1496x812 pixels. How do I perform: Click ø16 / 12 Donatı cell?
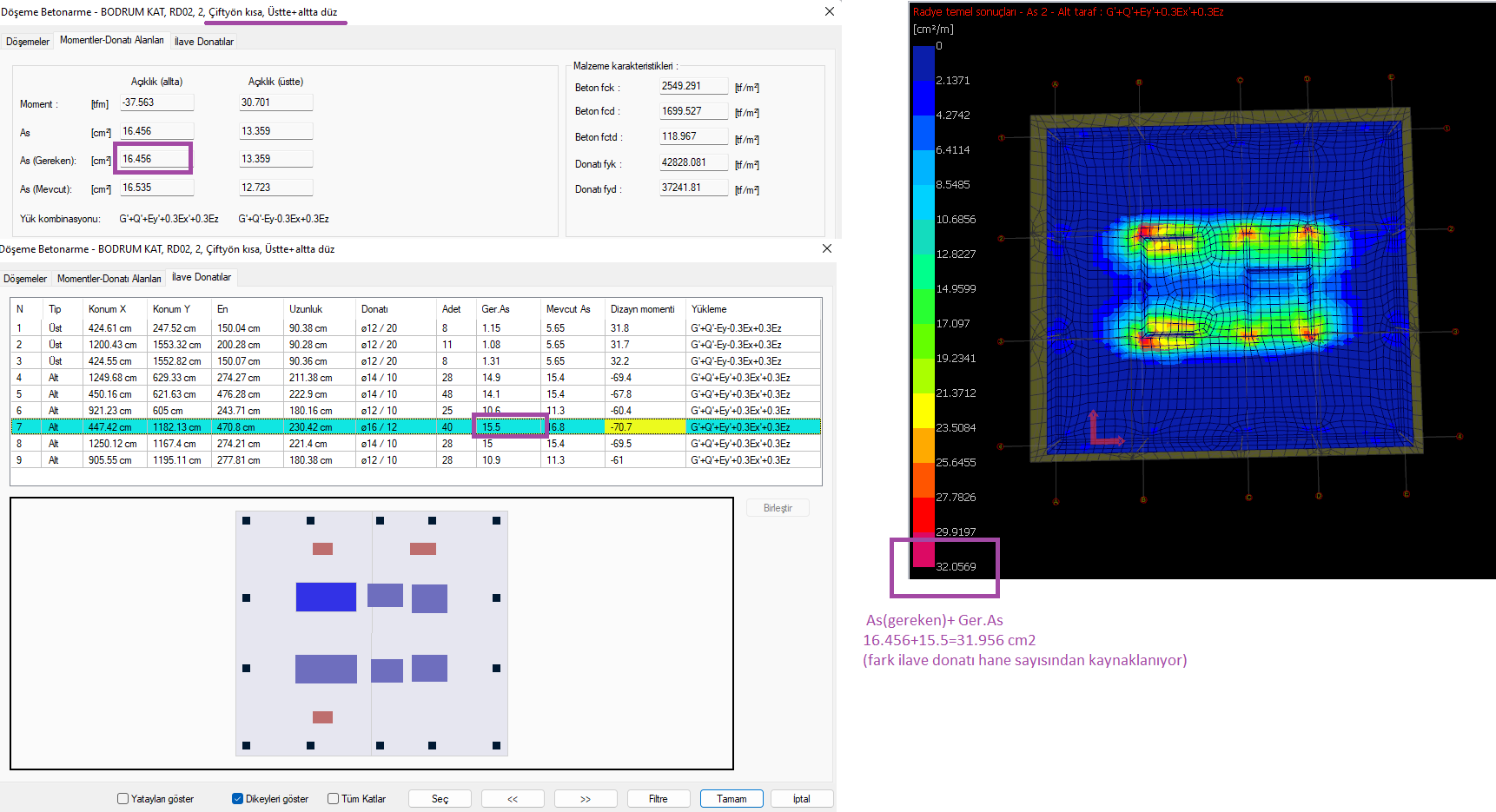[395, 427]
